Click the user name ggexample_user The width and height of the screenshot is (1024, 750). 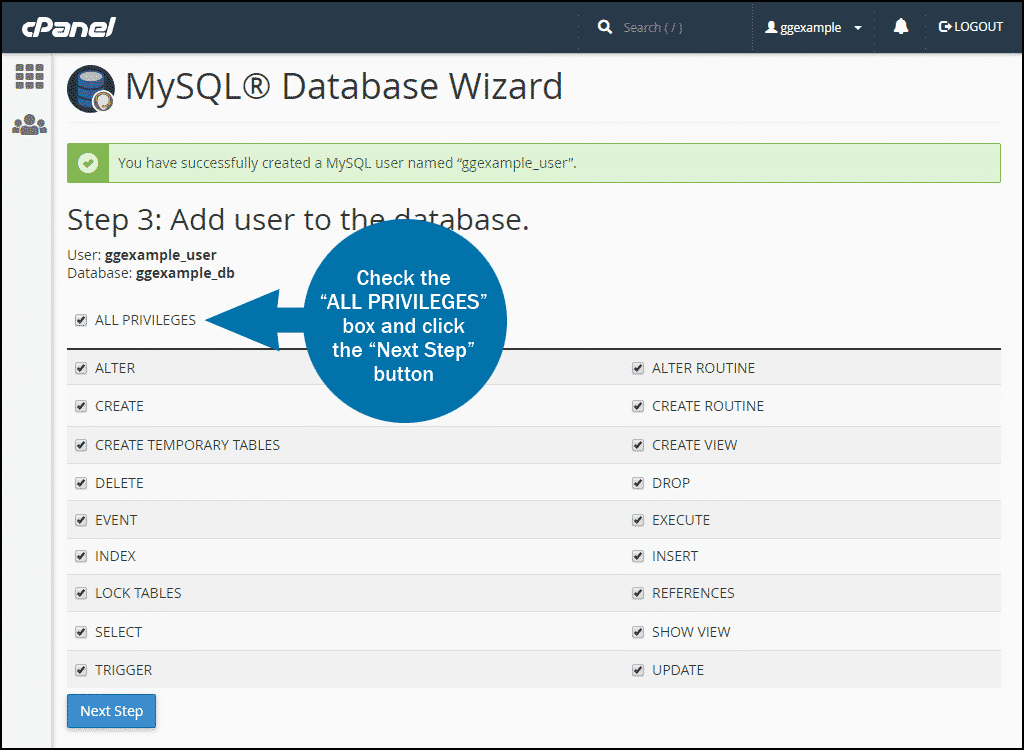click(x=161, y=255)
